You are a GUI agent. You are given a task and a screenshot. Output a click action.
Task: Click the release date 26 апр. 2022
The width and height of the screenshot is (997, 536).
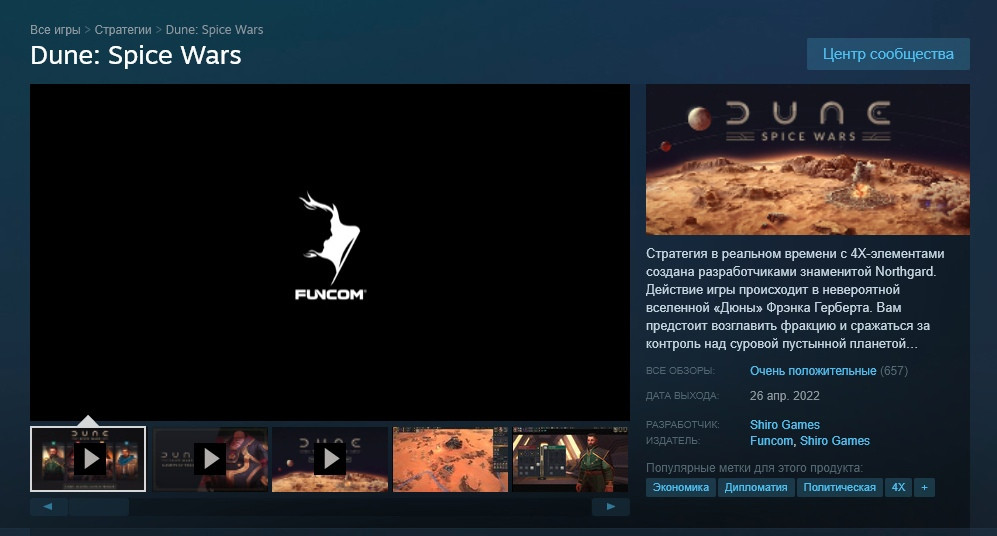click(x=785, y=395)
